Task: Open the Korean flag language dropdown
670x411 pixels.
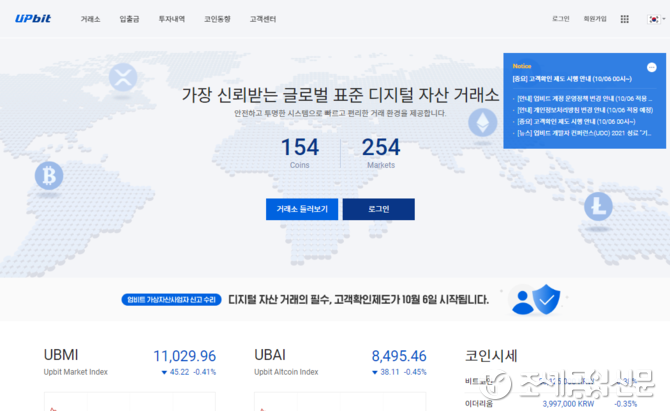Action: tap(654, 19)
